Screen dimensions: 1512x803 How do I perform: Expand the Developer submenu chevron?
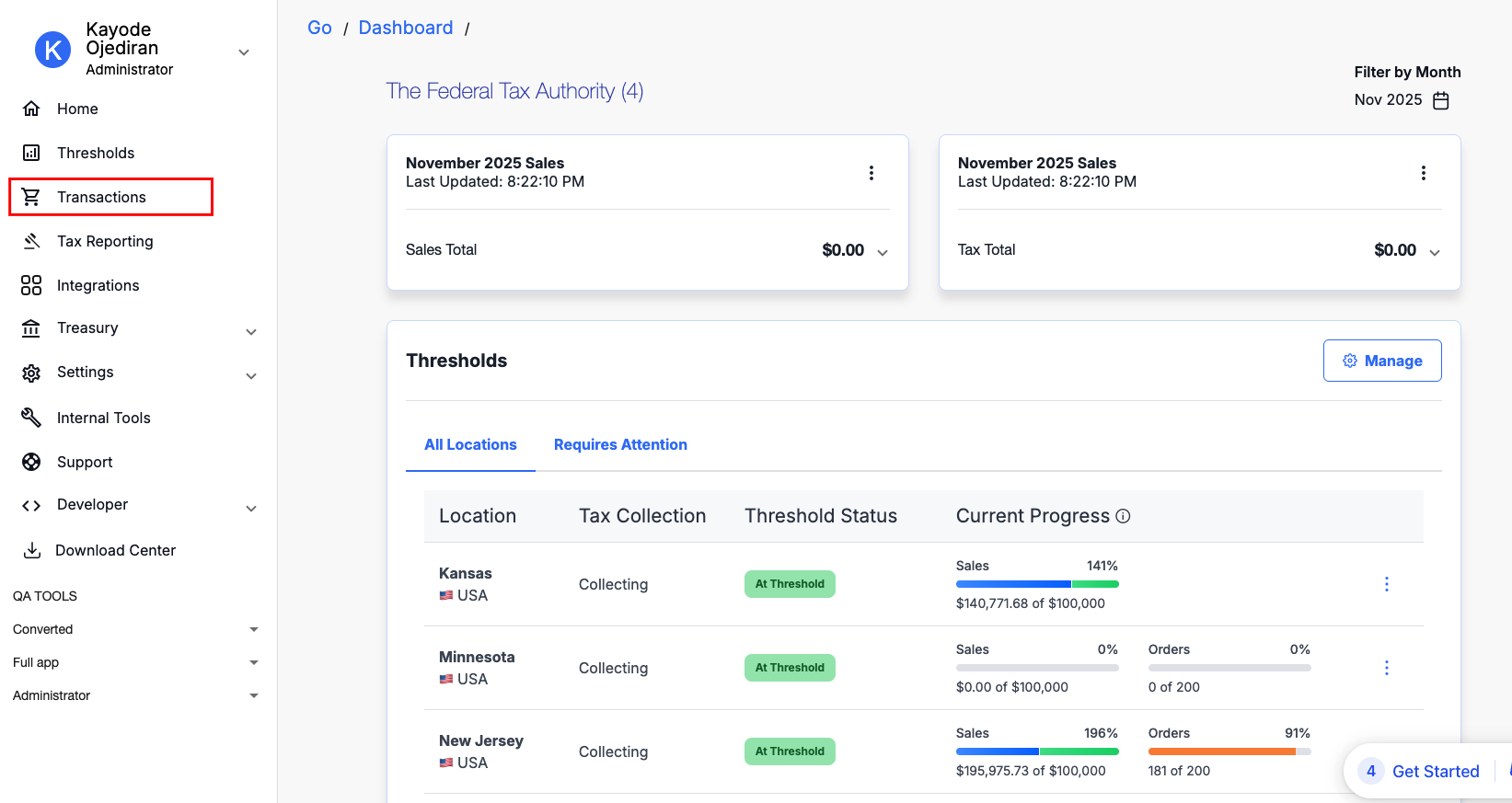[251, 509]
